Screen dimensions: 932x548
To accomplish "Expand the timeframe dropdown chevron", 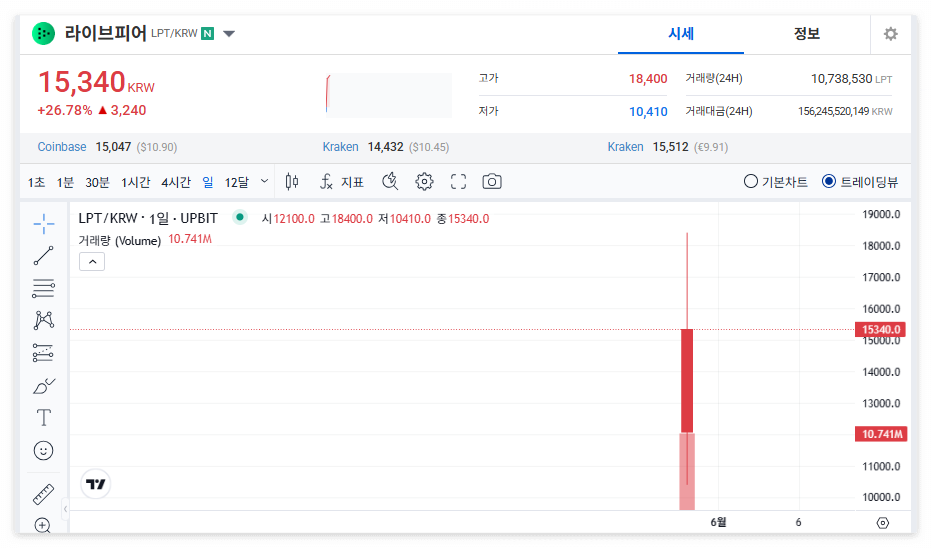I will 265,181.
